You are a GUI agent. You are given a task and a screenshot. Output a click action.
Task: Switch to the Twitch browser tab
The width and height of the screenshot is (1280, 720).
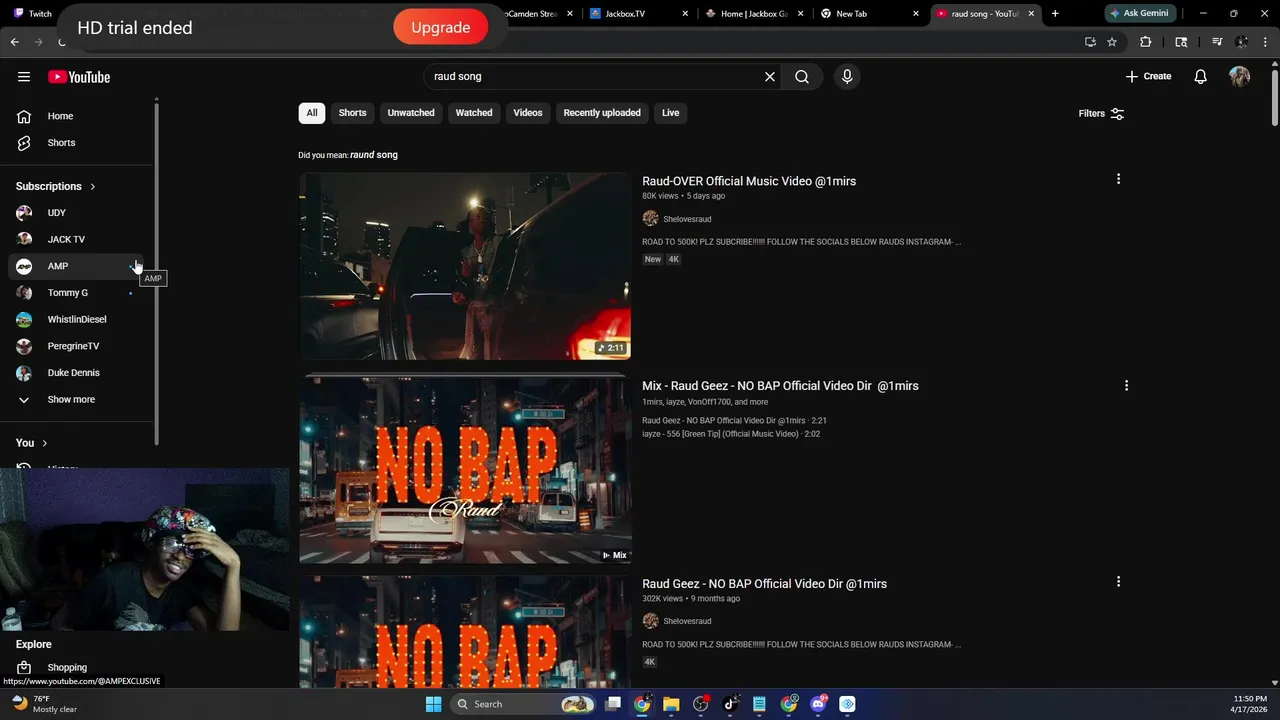tap(40, 14)
